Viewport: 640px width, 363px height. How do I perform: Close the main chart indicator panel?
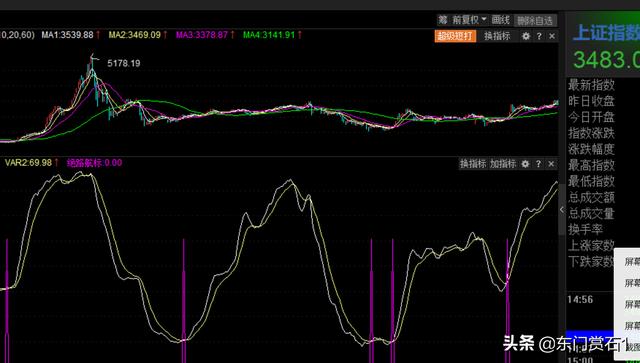552,36
